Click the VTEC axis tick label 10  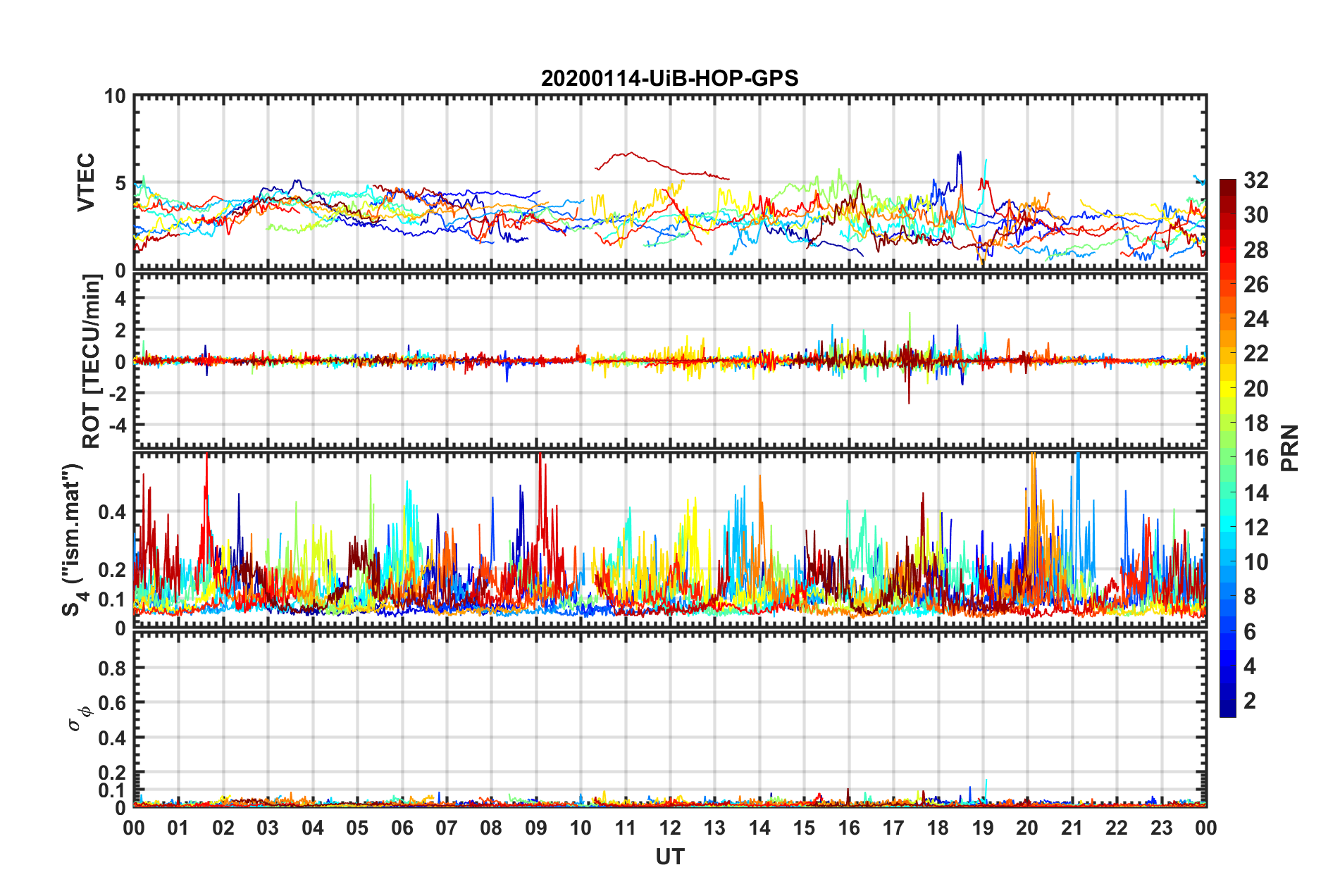(114, 97)
